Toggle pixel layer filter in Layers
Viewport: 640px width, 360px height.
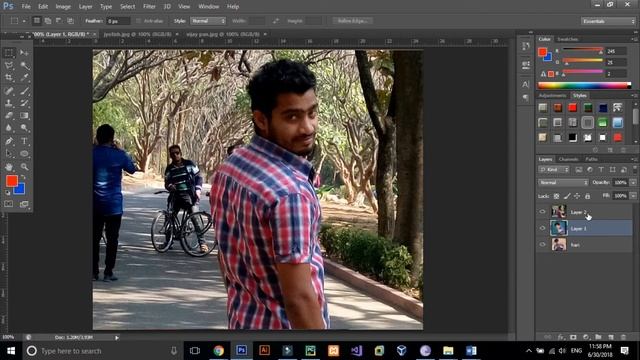click(579, 170)
